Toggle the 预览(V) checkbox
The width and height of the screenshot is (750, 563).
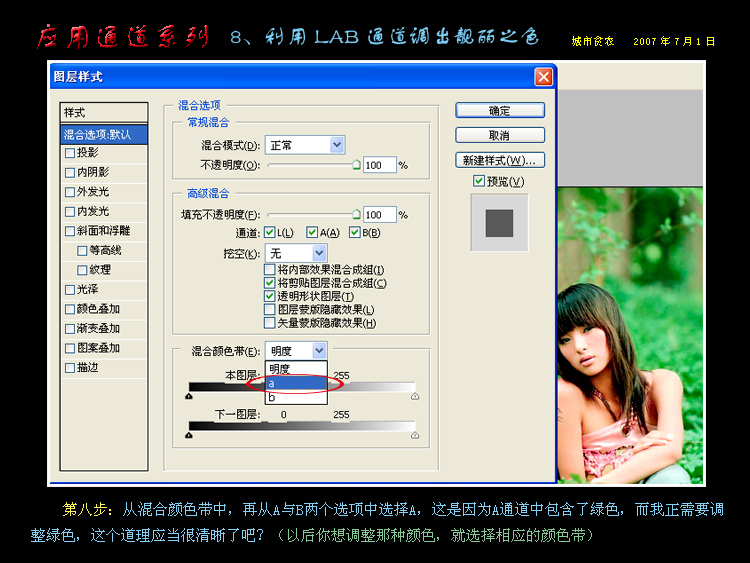point(479,181)
